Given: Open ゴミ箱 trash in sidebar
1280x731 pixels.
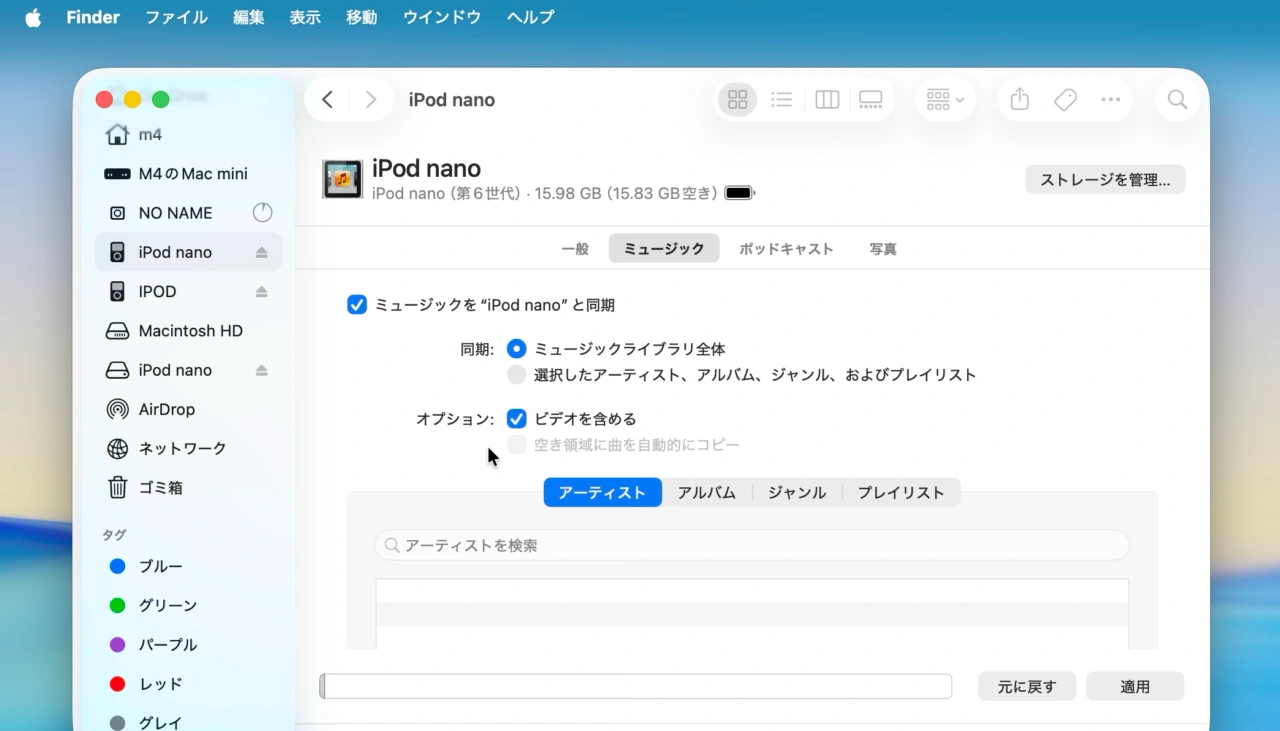Looking at the screenshot, I should click(x=188, y=488).
